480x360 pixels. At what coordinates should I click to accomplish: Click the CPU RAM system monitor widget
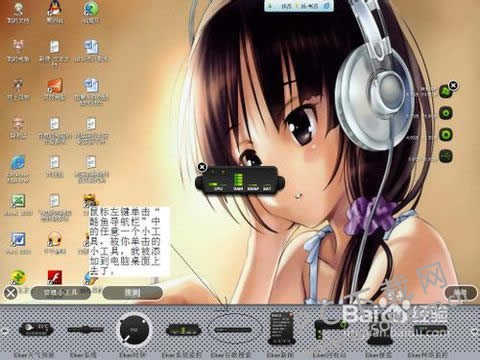(x=240, y=180)
